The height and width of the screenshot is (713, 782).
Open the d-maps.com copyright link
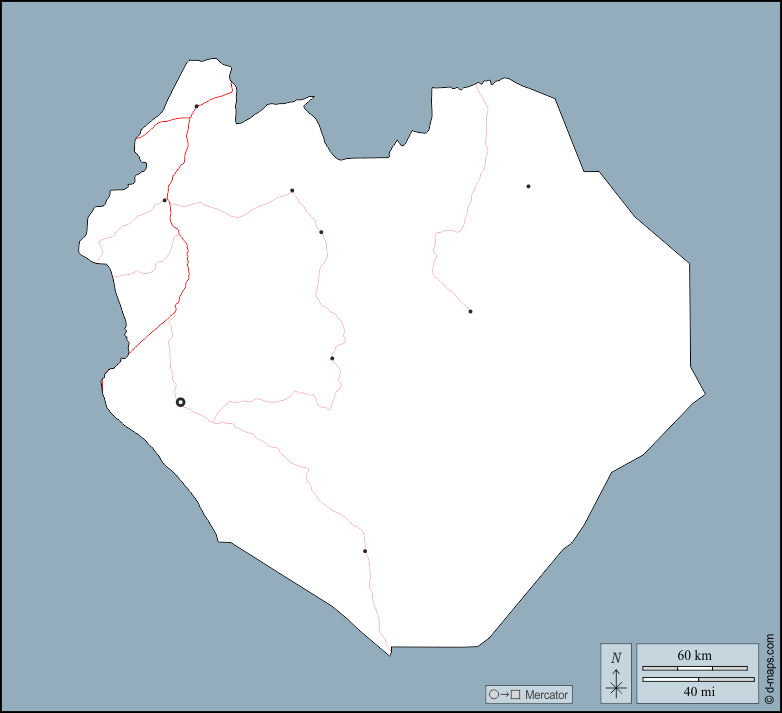(770, 668)
